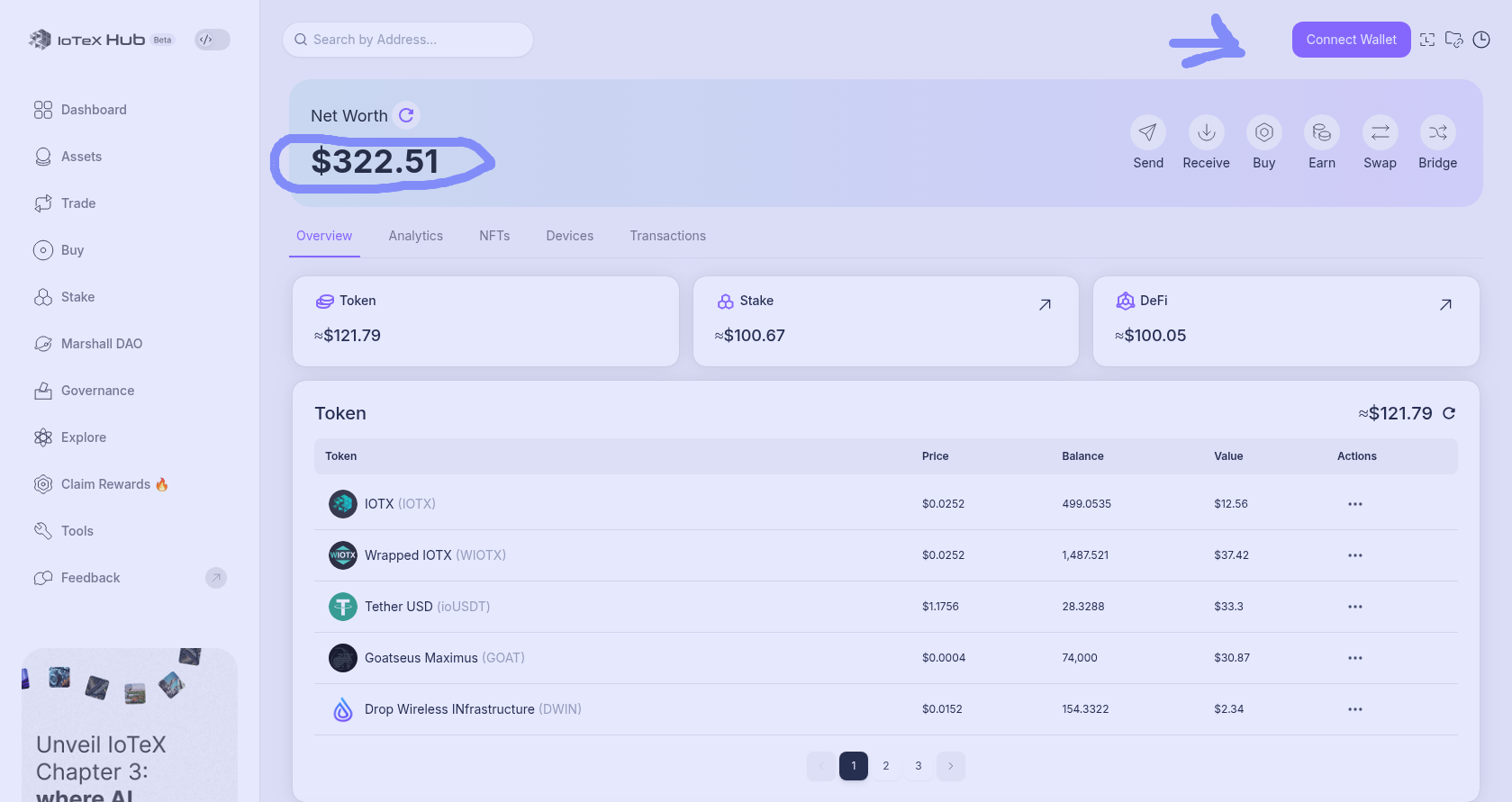Open the Receive action

tap(1206, 133)
